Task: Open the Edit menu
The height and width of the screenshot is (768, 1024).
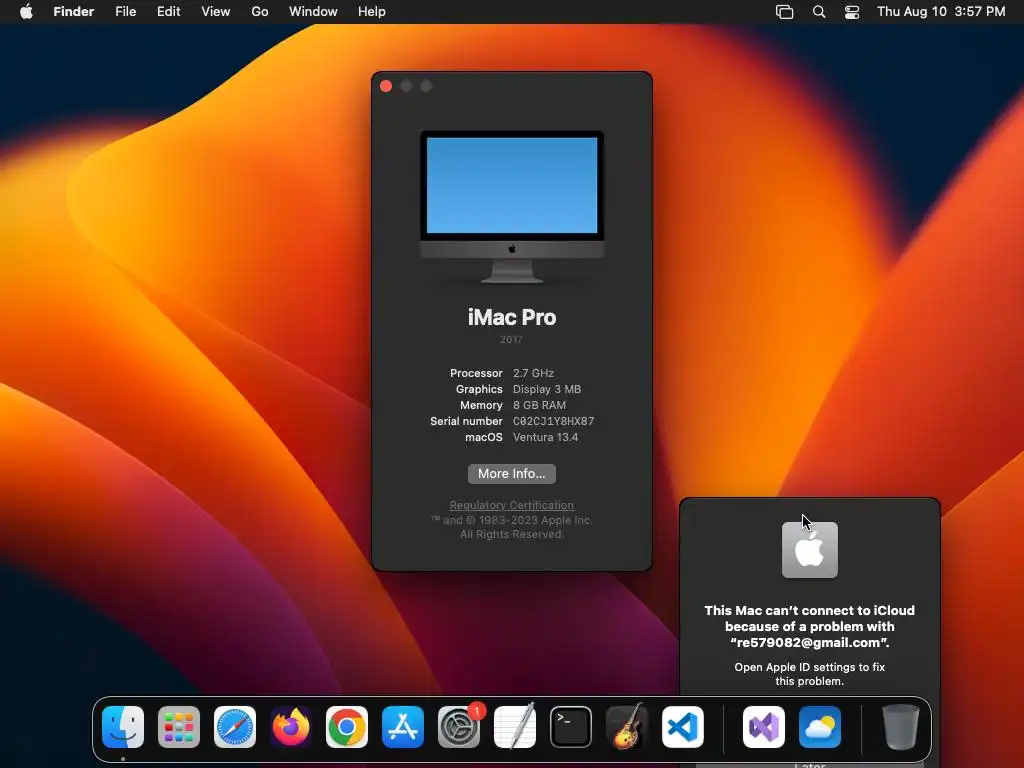Action: [168, 12]
